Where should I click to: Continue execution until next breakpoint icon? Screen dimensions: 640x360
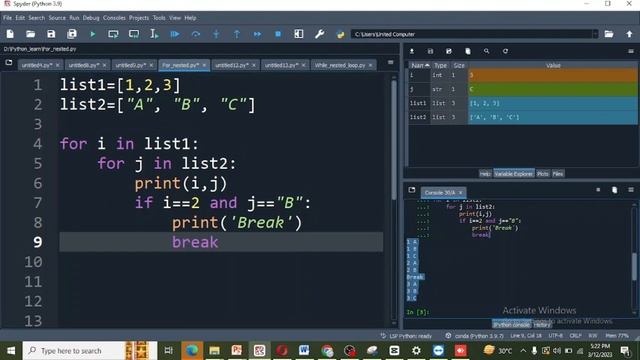tap(257, 34)
